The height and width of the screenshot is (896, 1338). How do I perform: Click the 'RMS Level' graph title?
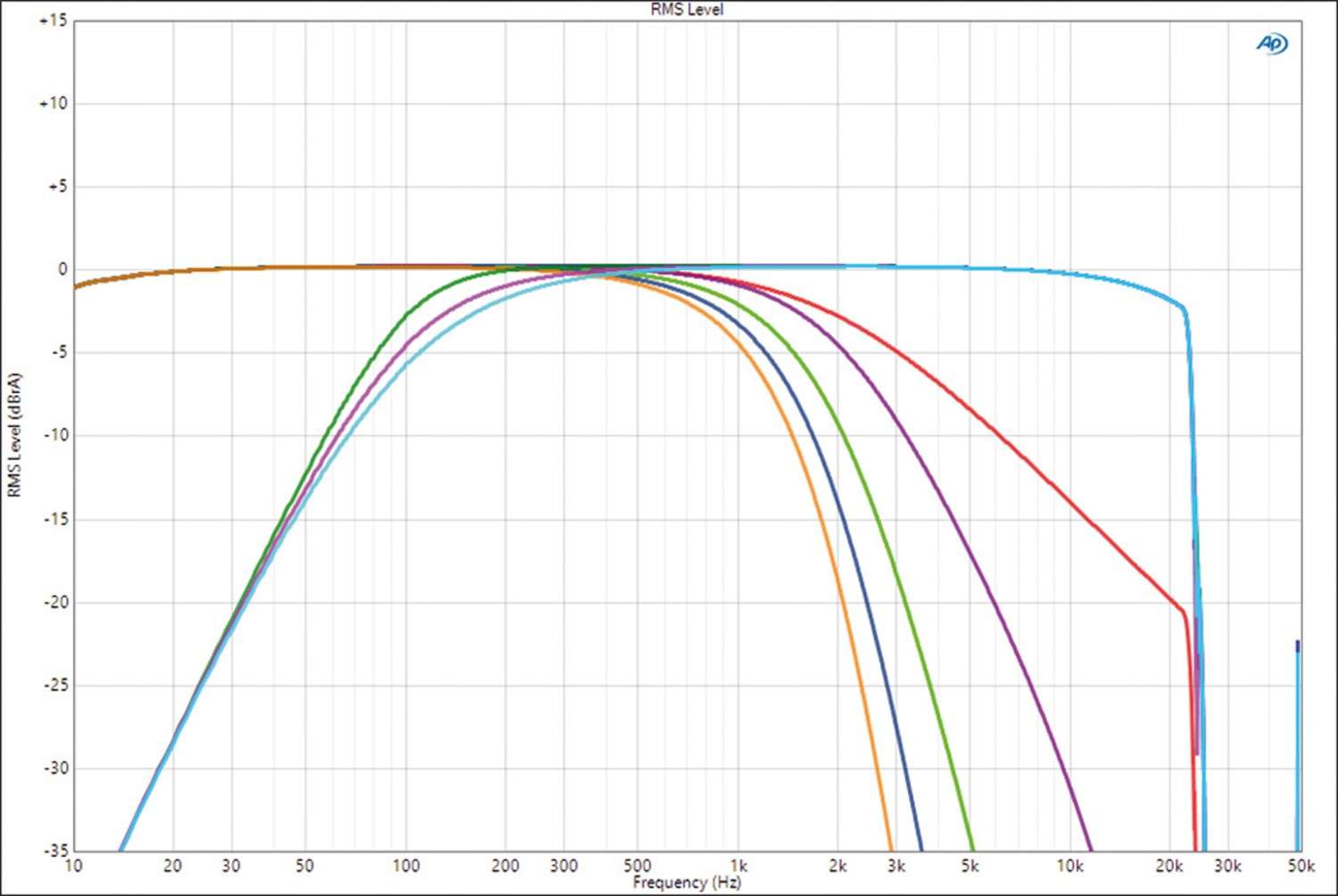(687, 10)
